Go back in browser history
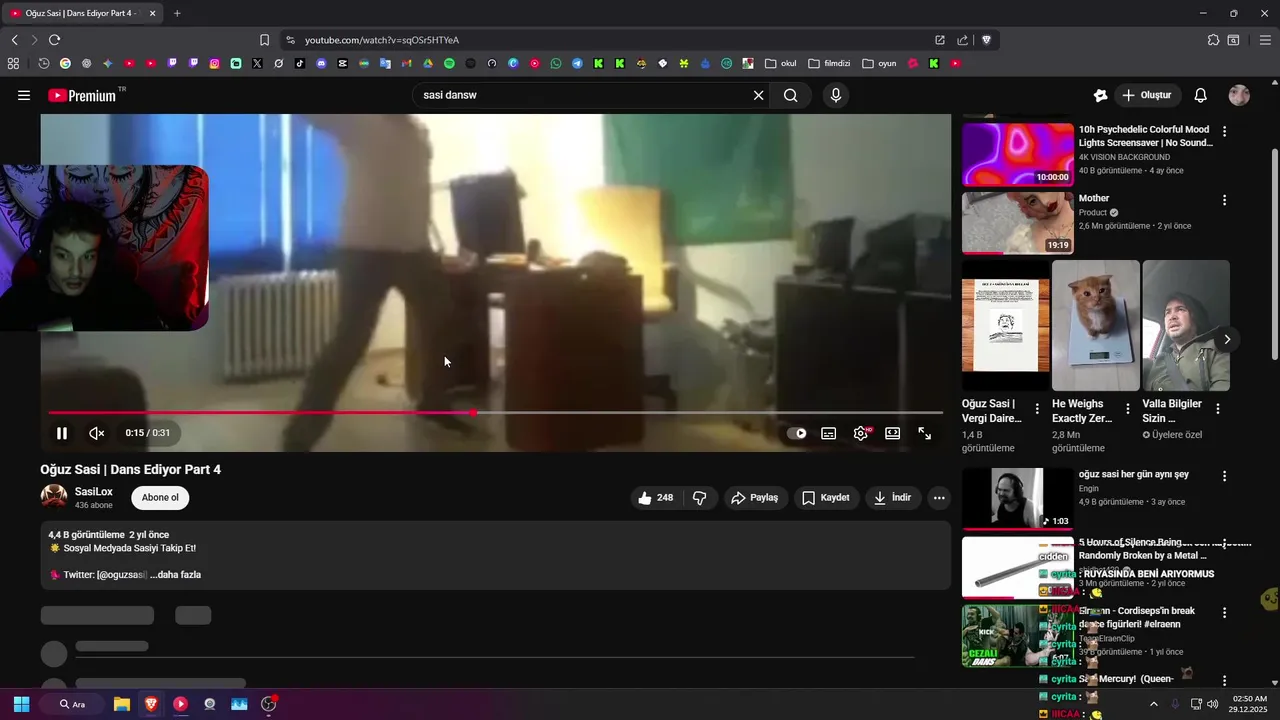Viewport: 1280px width, 720px height. coord(14,40)
